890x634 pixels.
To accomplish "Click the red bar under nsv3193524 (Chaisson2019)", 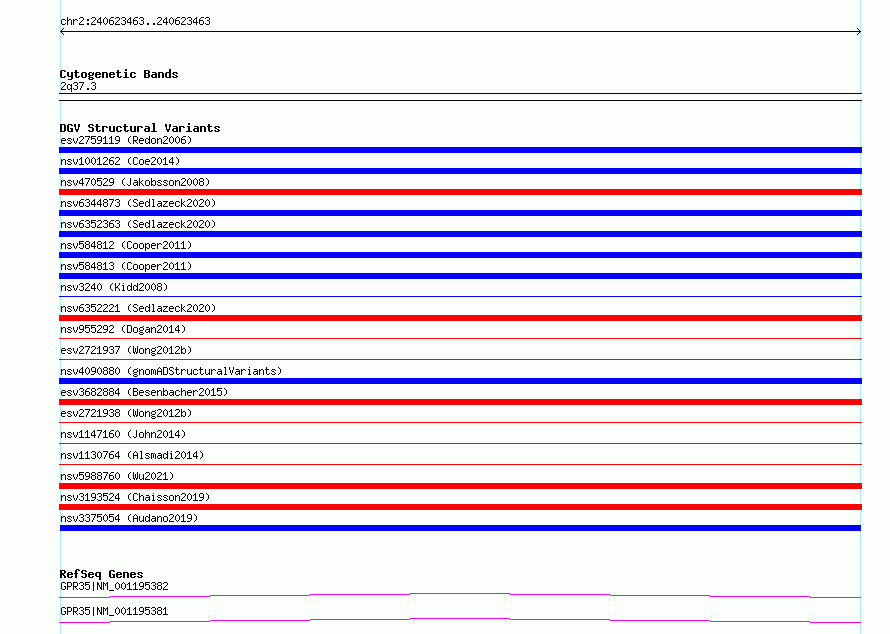I will [x=460, y=507].
